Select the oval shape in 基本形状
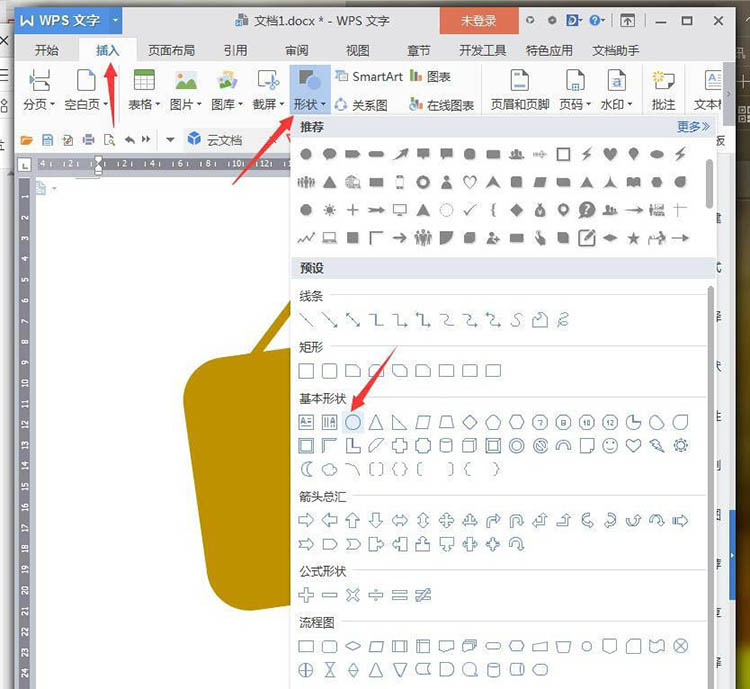 (x=352, y=422)
